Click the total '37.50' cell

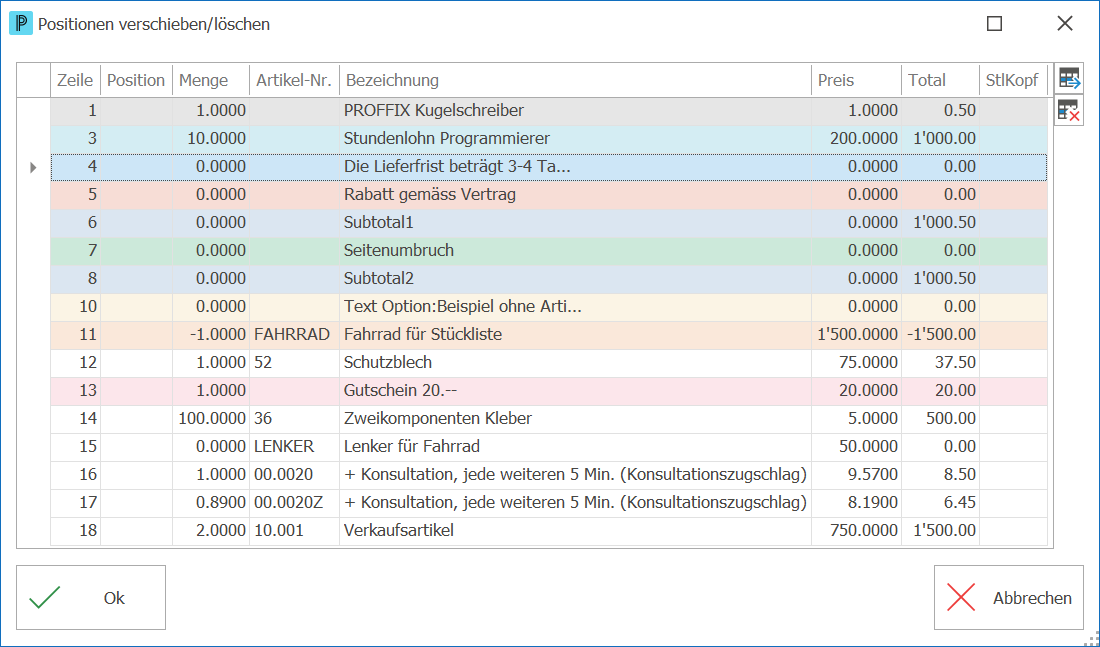point(941,363)
